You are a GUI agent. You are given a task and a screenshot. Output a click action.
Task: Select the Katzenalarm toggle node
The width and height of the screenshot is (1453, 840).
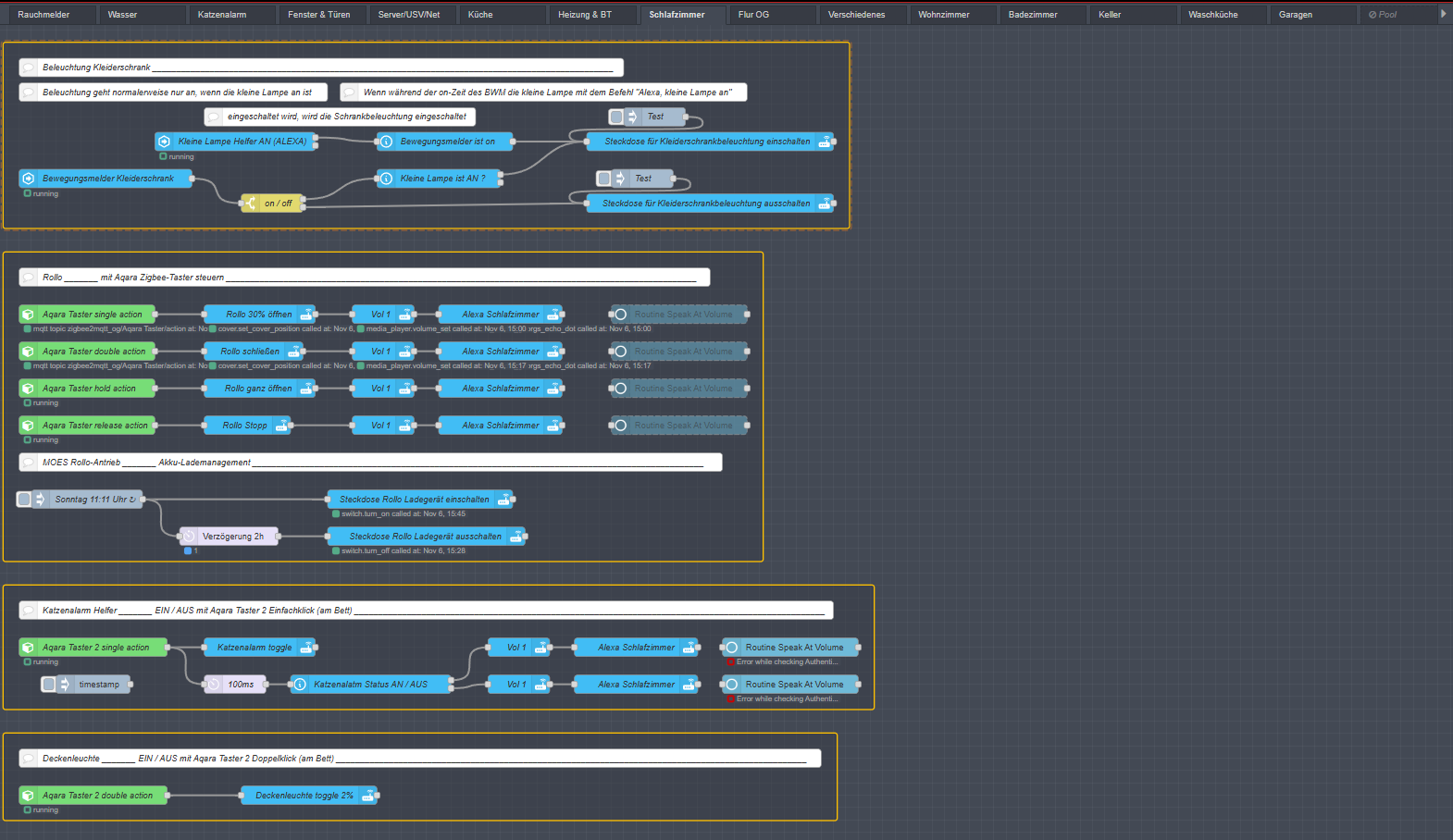pyautogui.click(x=254, y=648)
